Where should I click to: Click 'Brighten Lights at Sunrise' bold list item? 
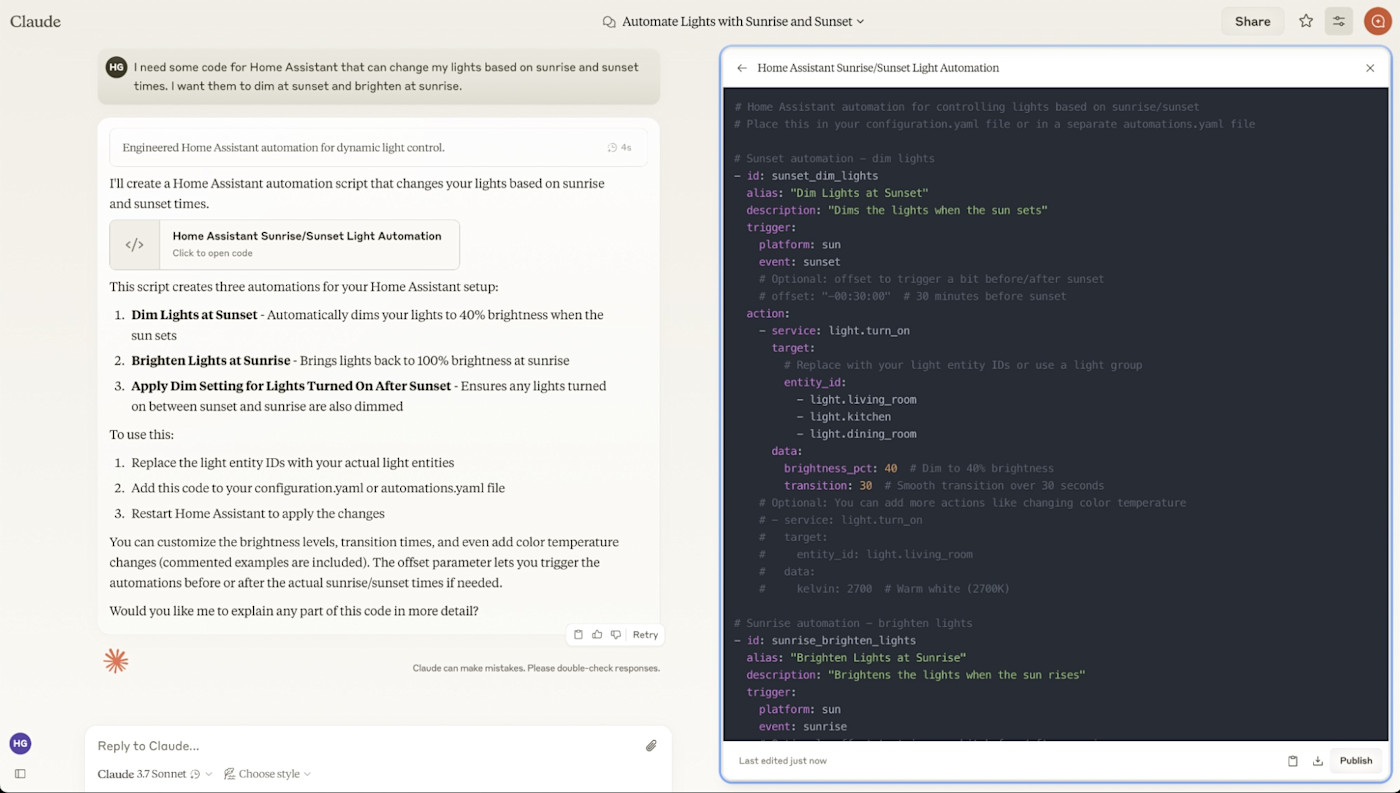click(x=211, y=360)
